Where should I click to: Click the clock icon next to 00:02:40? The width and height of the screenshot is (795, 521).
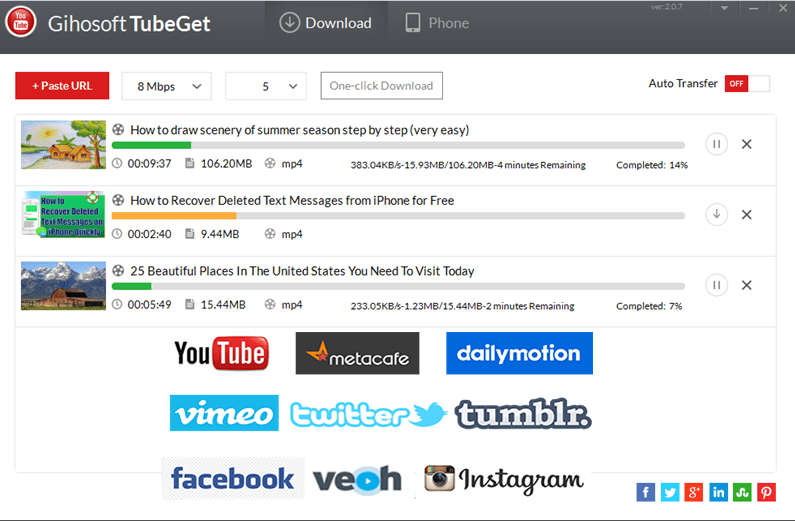117,234
